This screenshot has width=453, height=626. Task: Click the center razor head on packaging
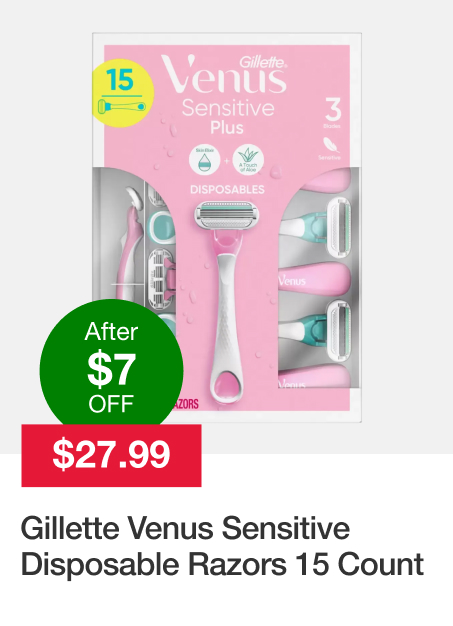226,216
